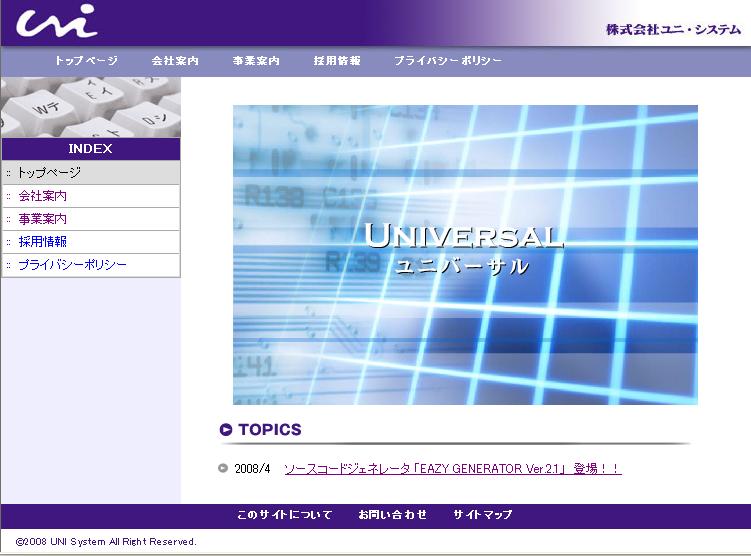Click the keyboard photo above INDEX
Viewport: 751px width, 556px height.
pyautogui.click(x=91, y=107)
